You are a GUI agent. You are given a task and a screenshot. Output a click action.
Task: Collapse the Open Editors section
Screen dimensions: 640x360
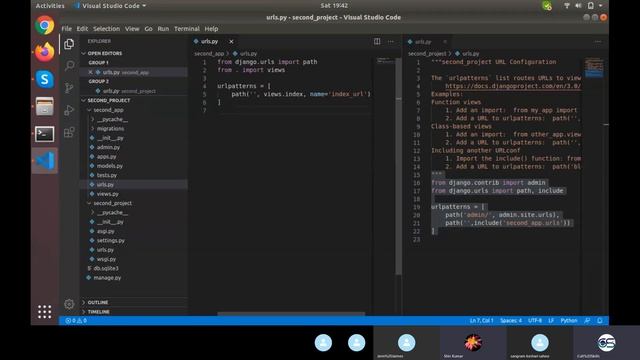coord(84,53)
